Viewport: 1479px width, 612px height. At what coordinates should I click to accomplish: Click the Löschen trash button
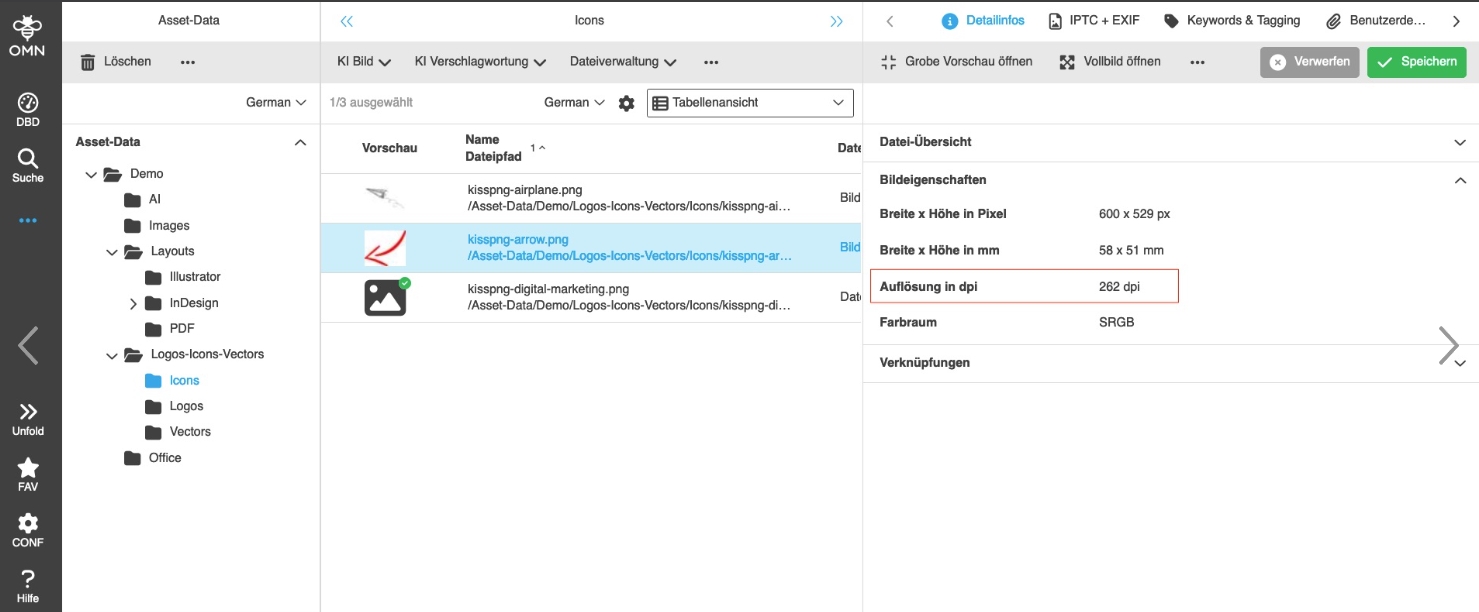point(116,62)
